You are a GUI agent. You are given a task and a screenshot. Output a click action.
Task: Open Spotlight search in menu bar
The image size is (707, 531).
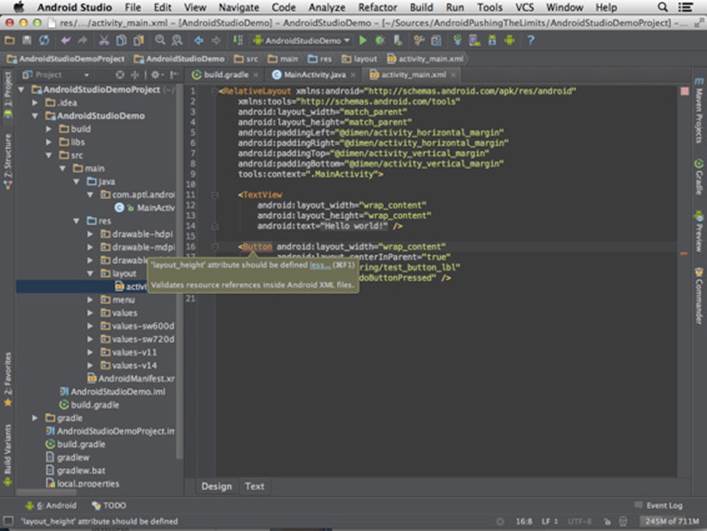click(662, 7)
